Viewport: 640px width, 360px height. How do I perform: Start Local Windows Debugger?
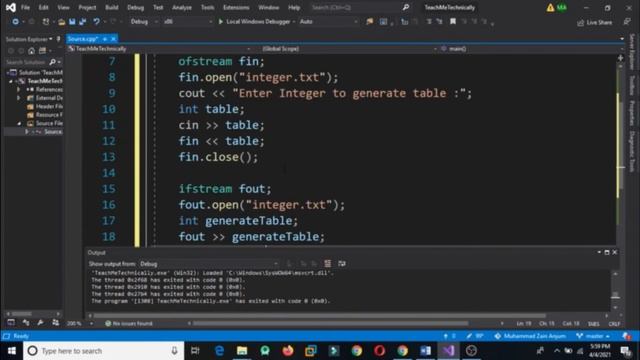coord(255,22)
